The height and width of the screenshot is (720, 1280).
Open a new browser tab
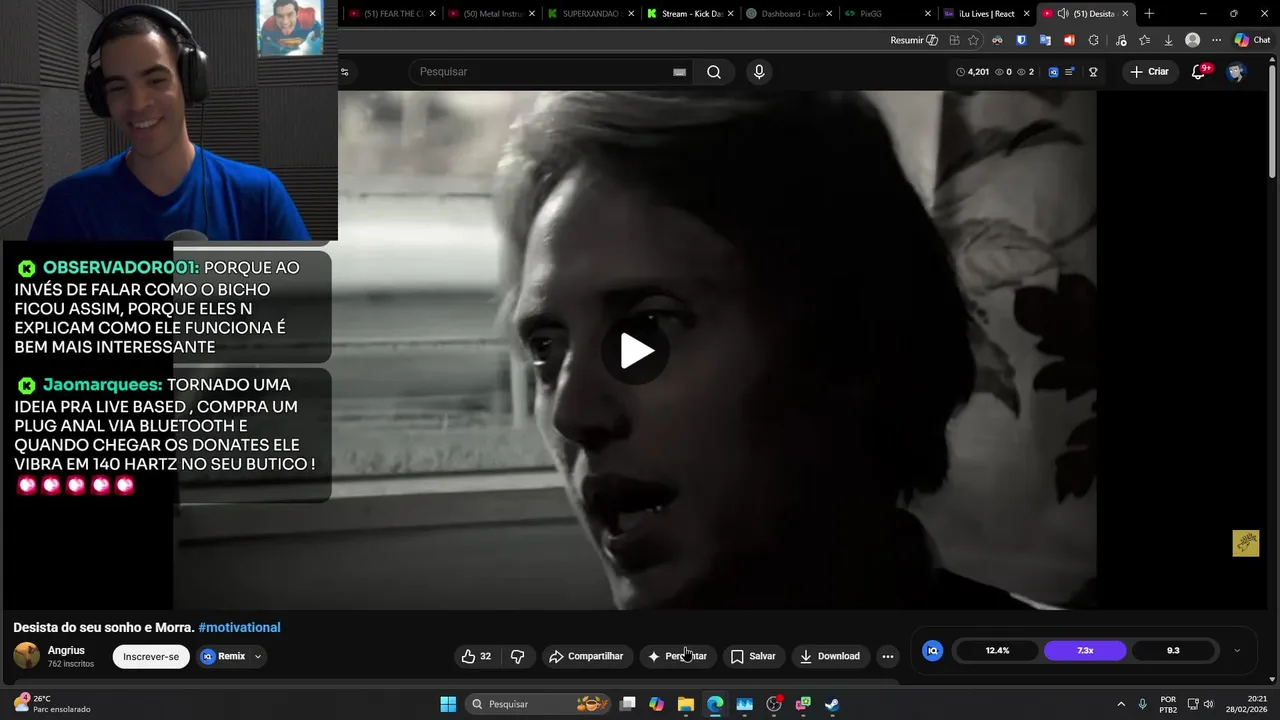[1149, 14]
